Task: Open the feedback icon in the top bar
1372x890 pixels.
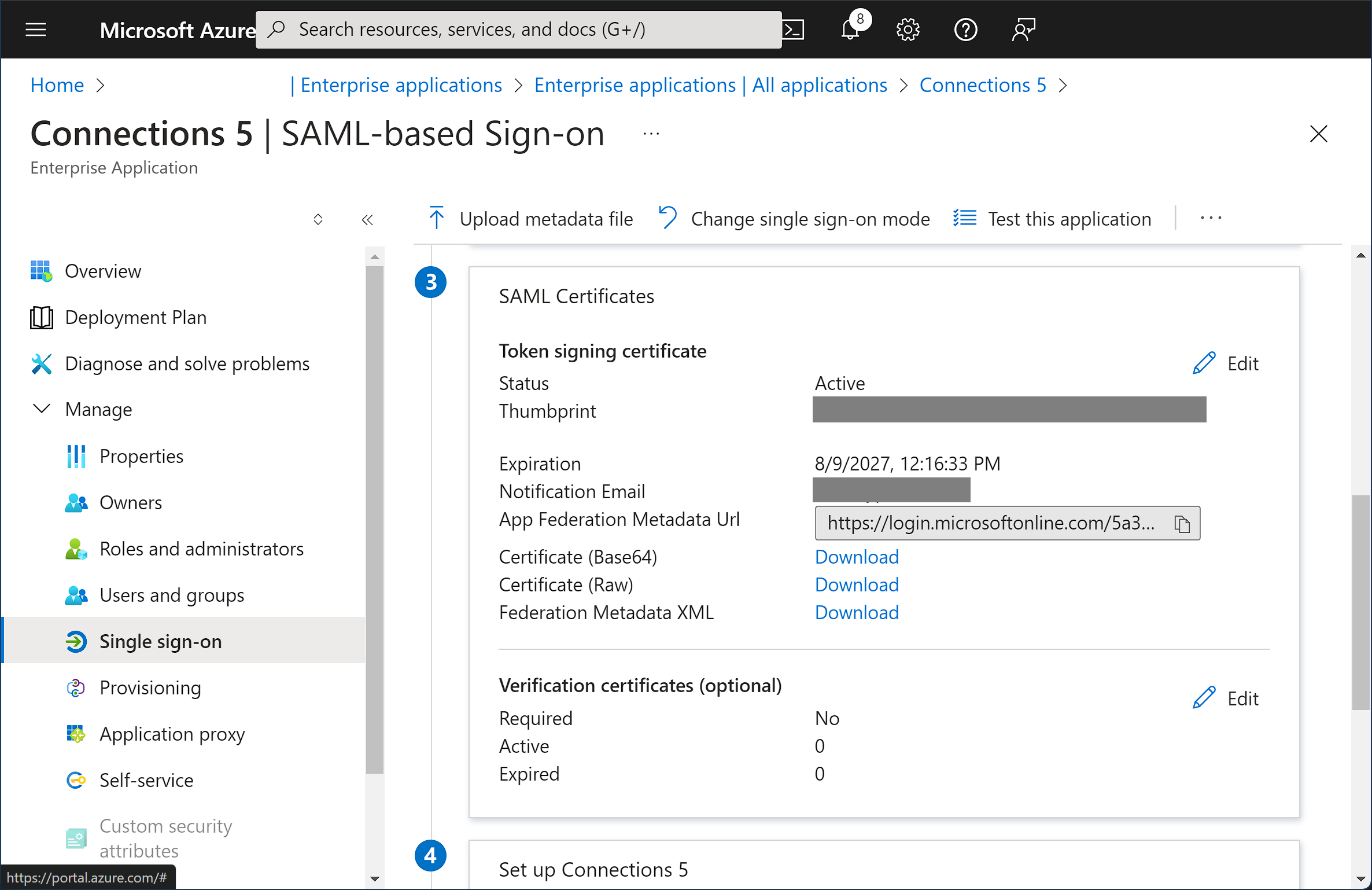Action: [1023, 30]
